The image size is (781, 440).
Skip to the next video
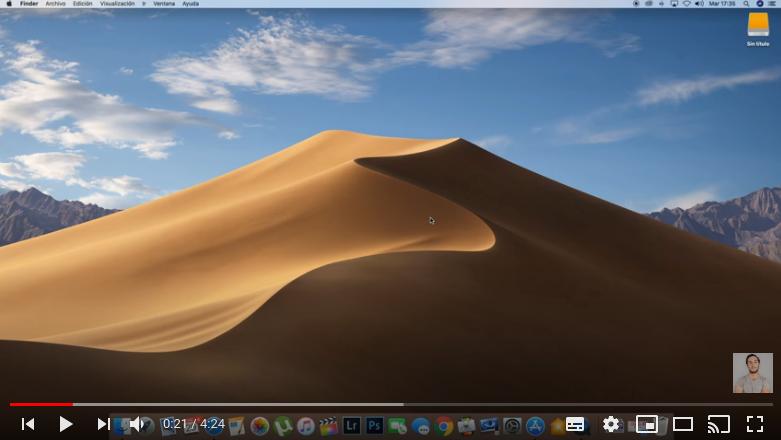[x=104, y=424]
